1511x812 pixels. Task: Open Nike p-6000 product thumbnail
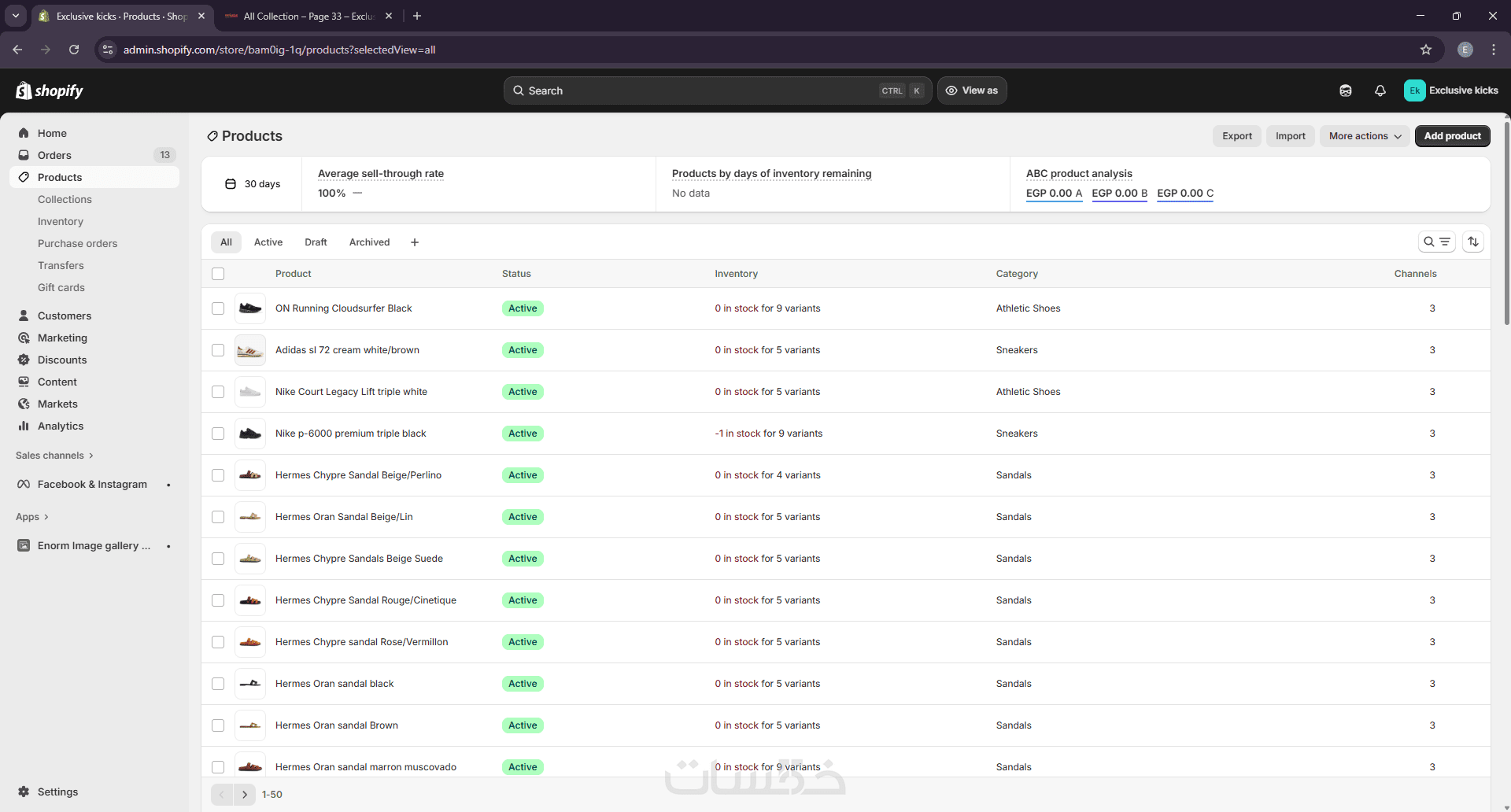[250, 434]
